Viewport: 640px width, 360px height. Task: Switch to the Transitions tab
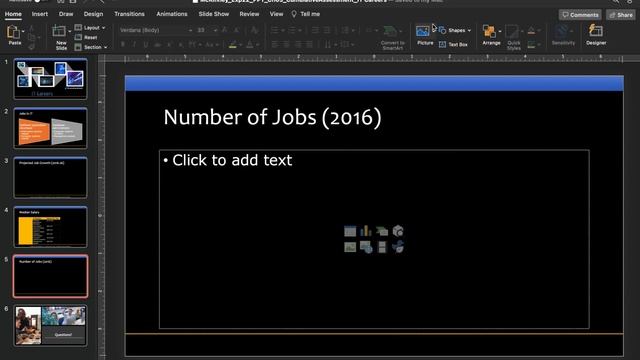129,14
